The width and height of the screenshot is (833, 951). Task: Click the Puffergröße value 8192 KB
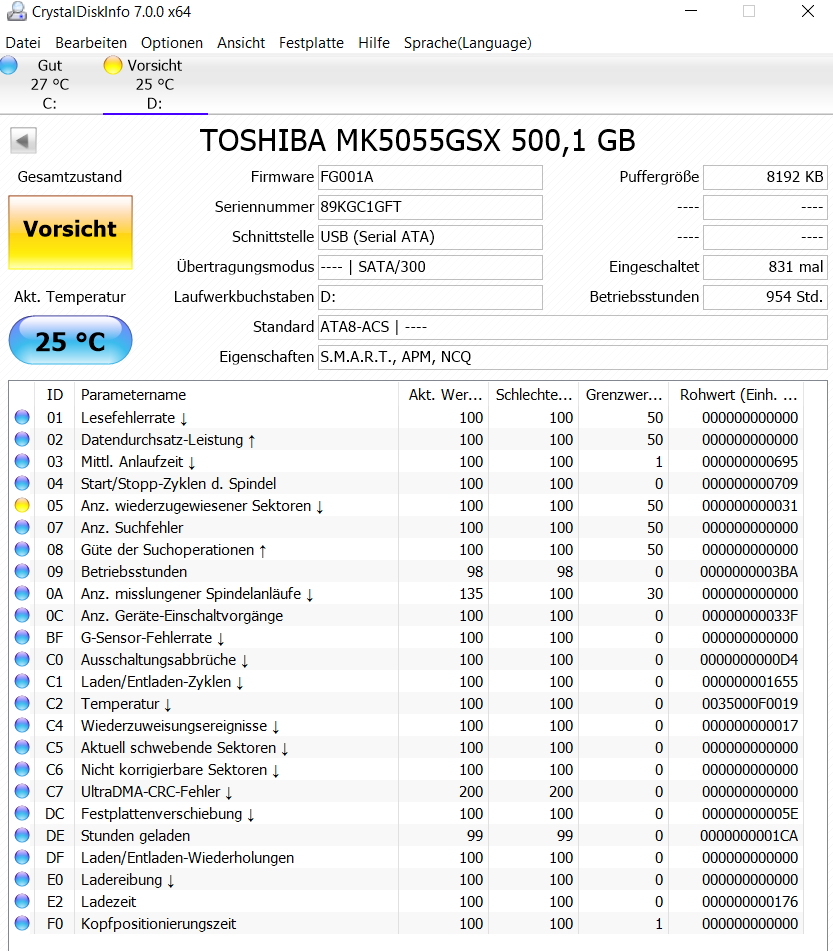[765, 177]
